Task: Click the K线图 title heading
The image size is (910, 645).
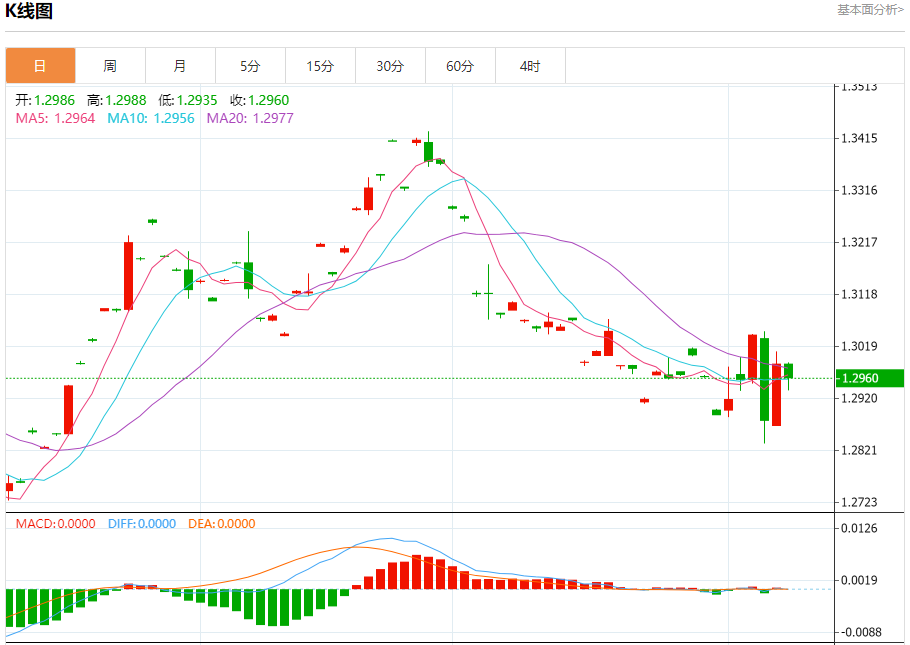Action: coord(30,12)
